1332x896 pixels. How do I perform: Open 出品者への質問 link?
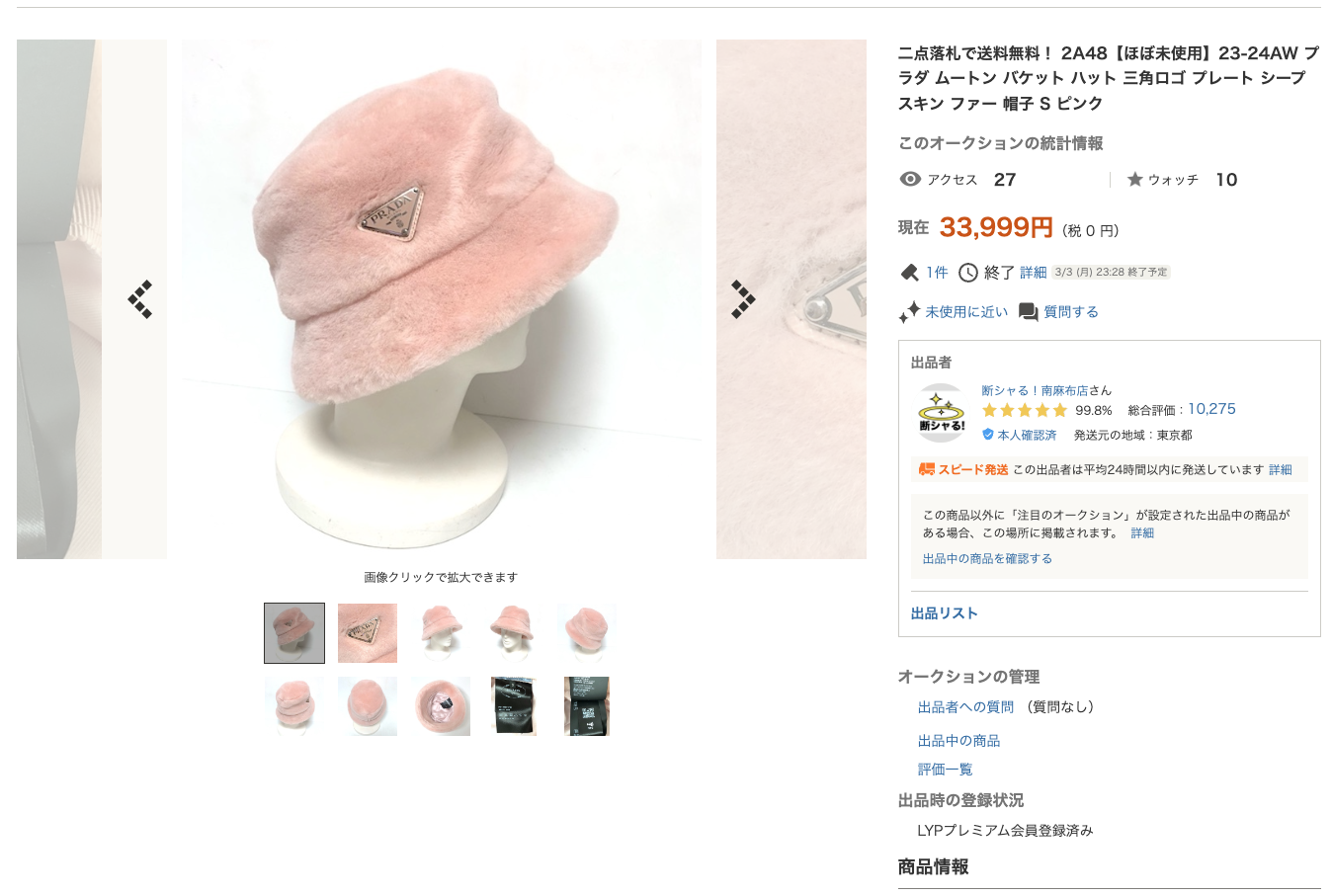pos(965,707)
